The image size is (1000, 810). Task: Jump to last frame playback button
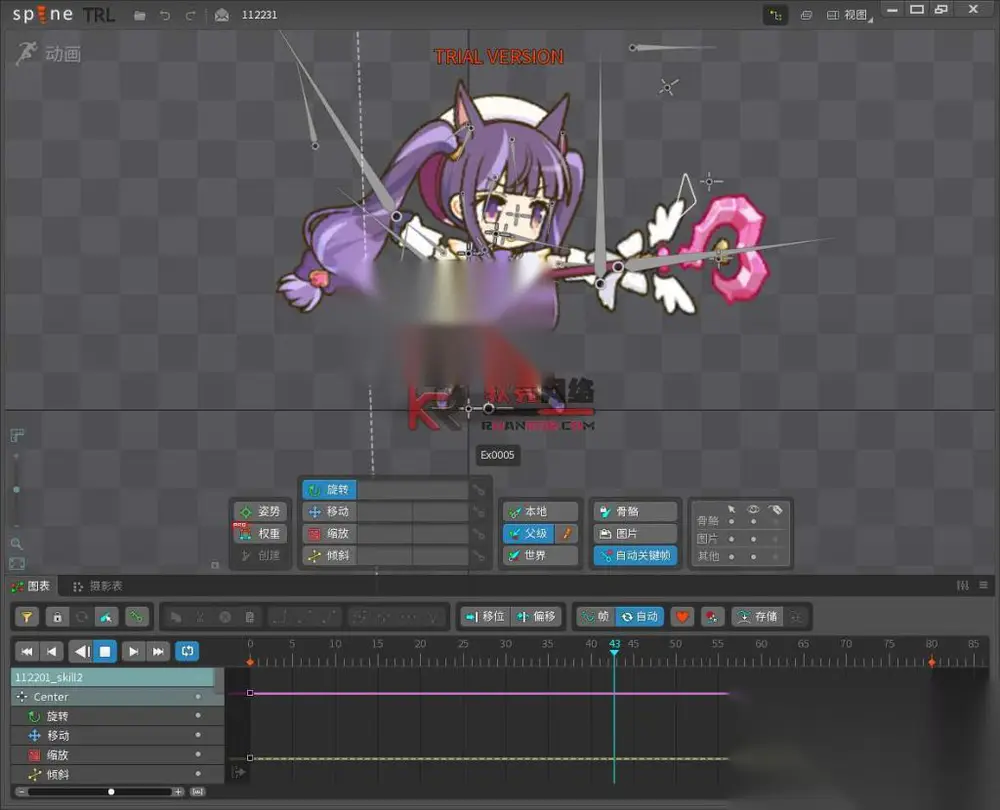click(158, 651)
